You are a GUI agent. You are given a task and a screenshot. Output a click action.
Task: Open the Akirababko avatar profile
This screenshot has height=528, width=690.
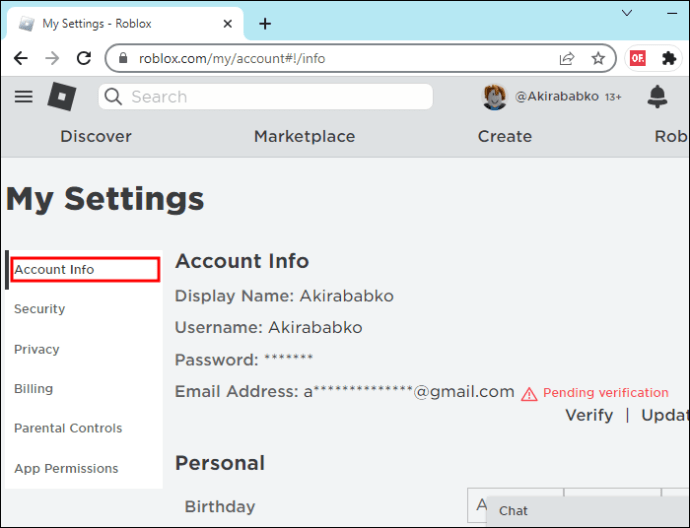coord(494,96)
